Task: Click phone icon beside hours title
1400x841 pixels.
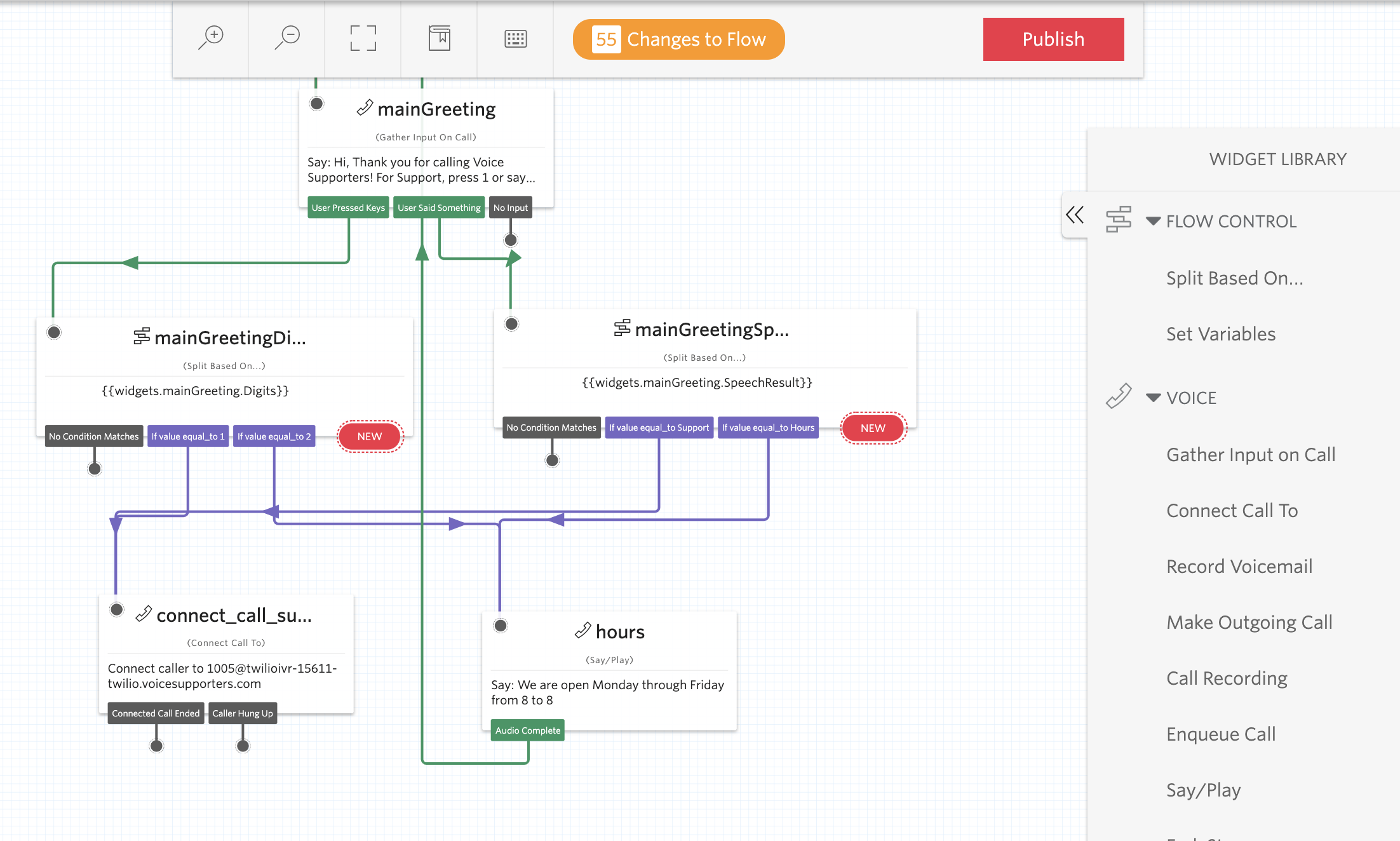Action: click(583, 630)
